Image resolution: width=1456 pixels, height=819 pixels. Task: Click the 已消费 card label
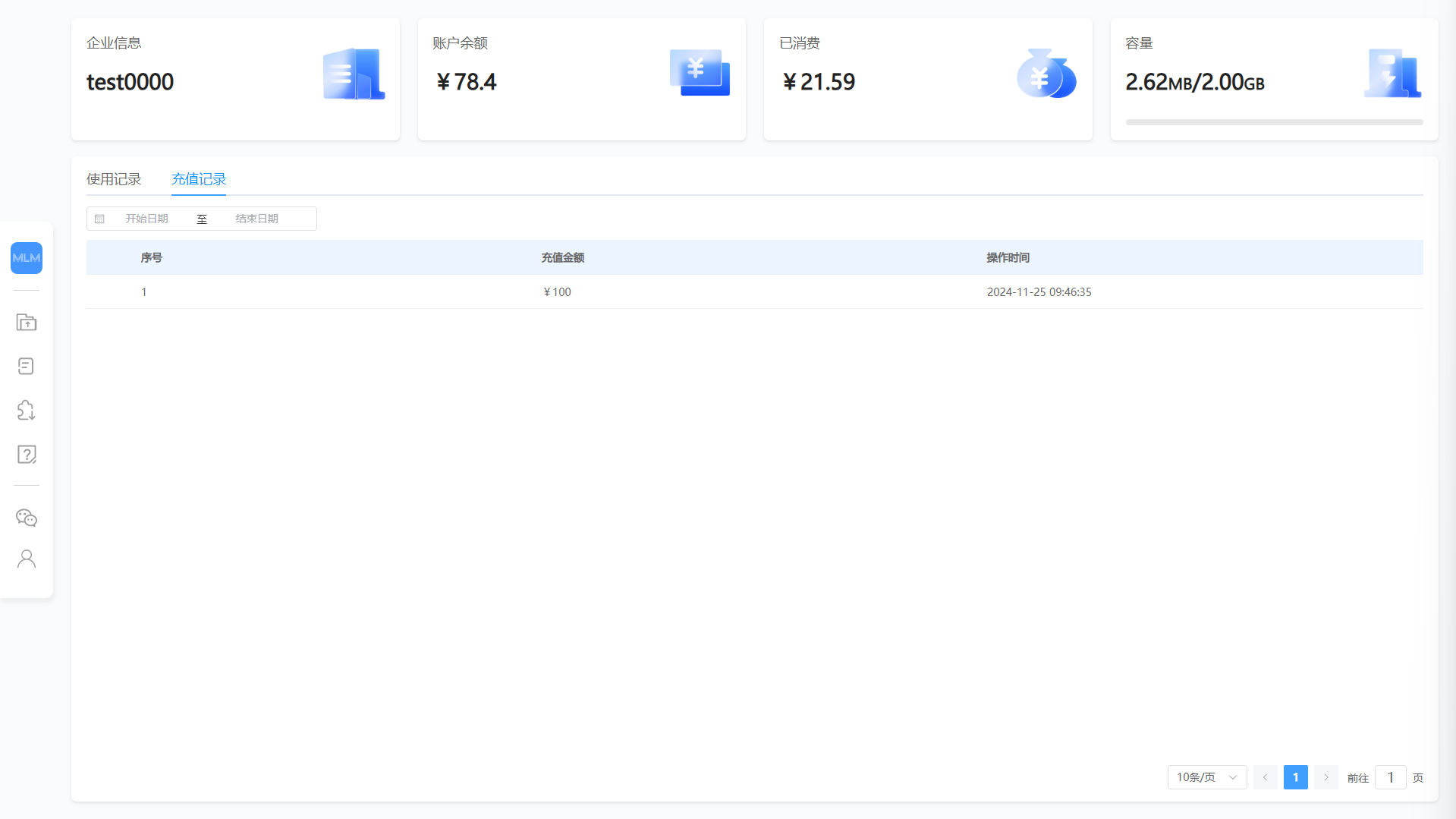(x=800, y=43)
